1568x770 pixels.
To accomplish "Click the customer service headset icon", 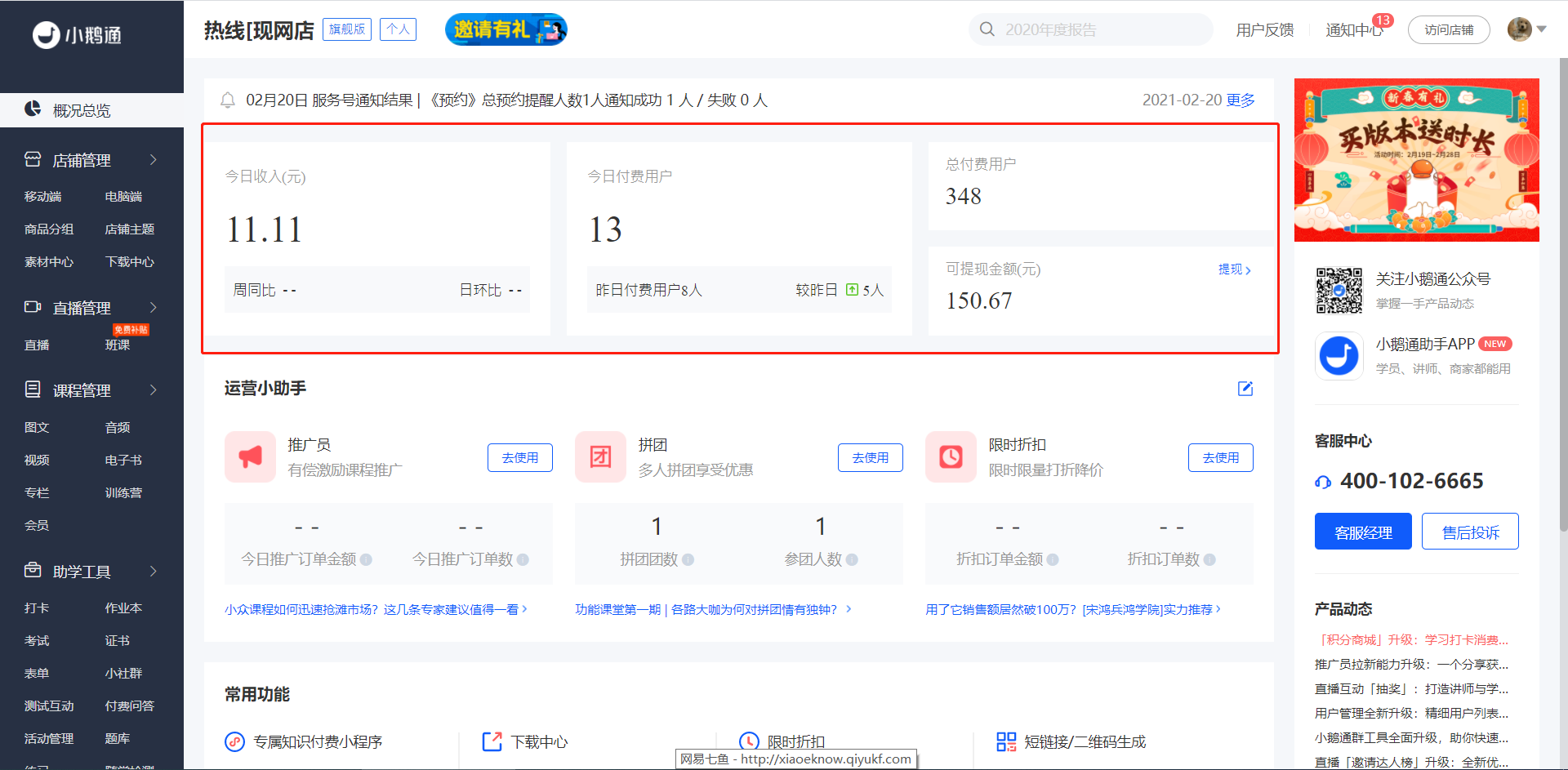I will [1323, 482].
